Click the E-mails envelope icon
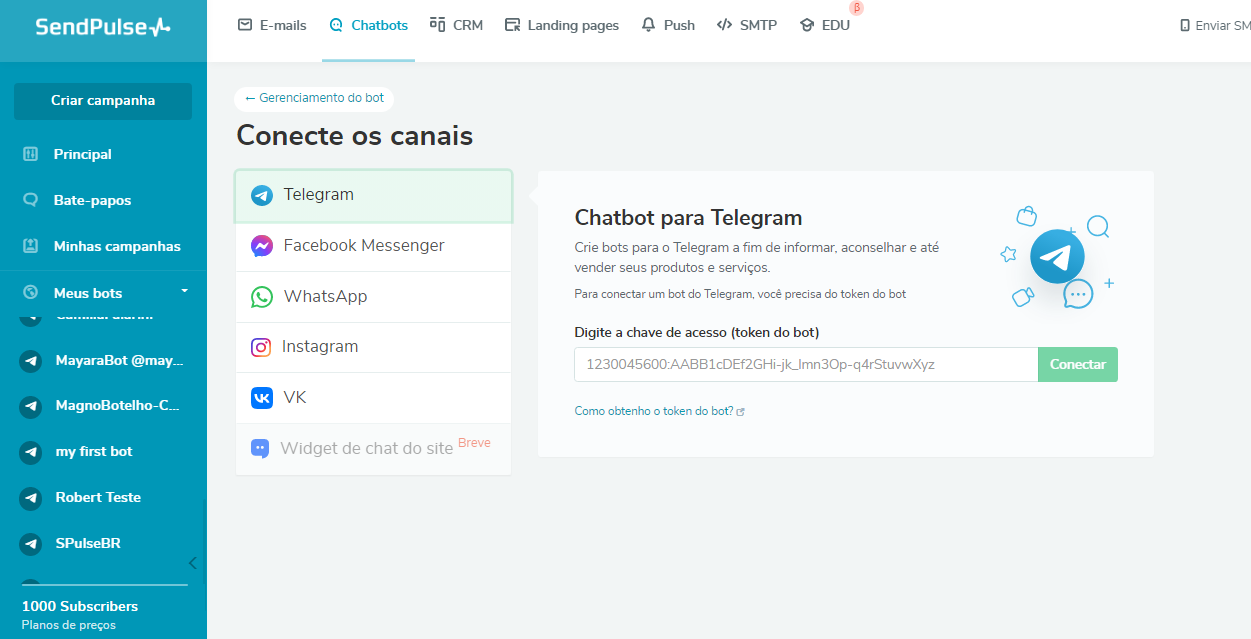Viewport: 1251px width, 639px height. coord(245,25)
